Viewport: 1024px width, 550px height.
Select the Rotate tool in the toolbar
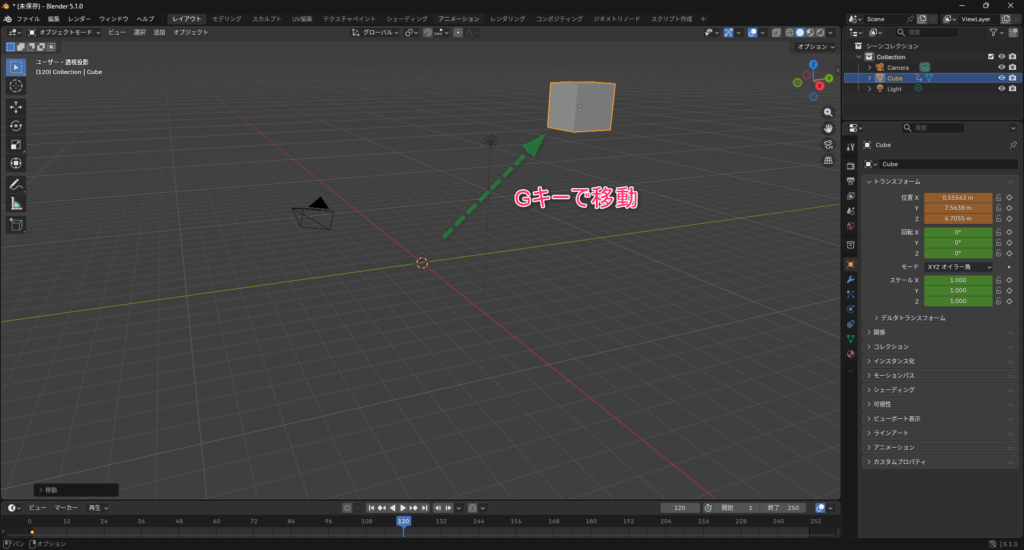coord(16,125)
